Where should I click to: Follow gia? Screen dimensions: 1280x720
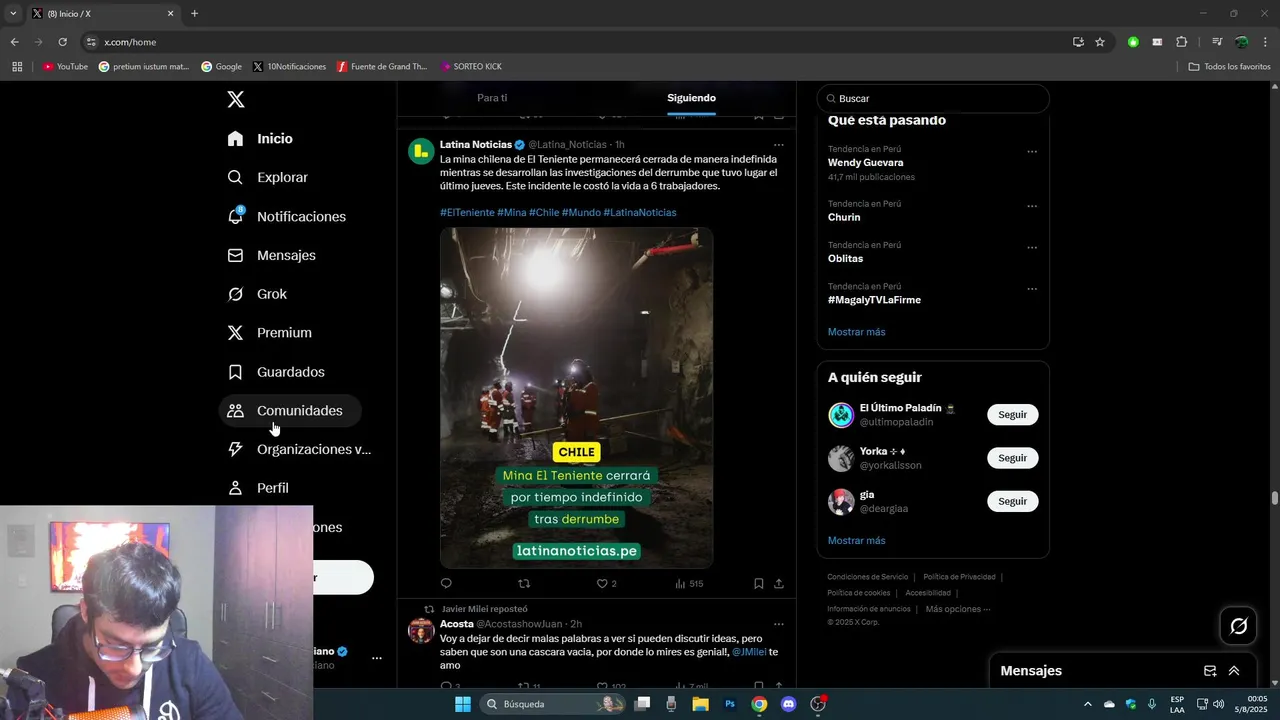pos(1012,501)
